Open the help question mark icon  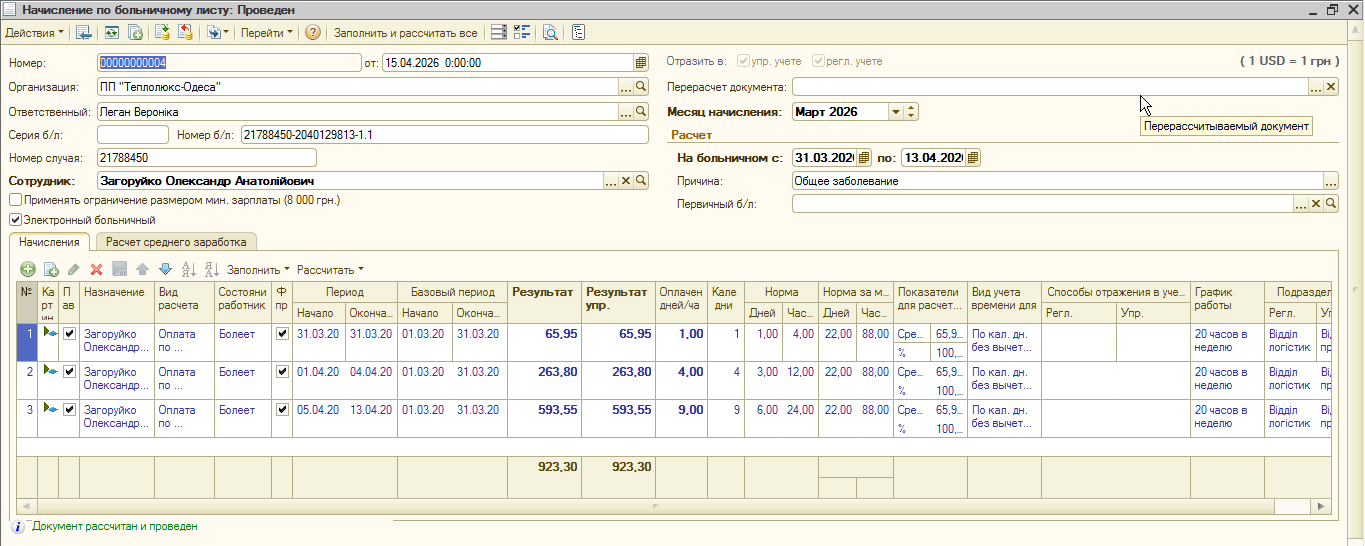(313, 33)
